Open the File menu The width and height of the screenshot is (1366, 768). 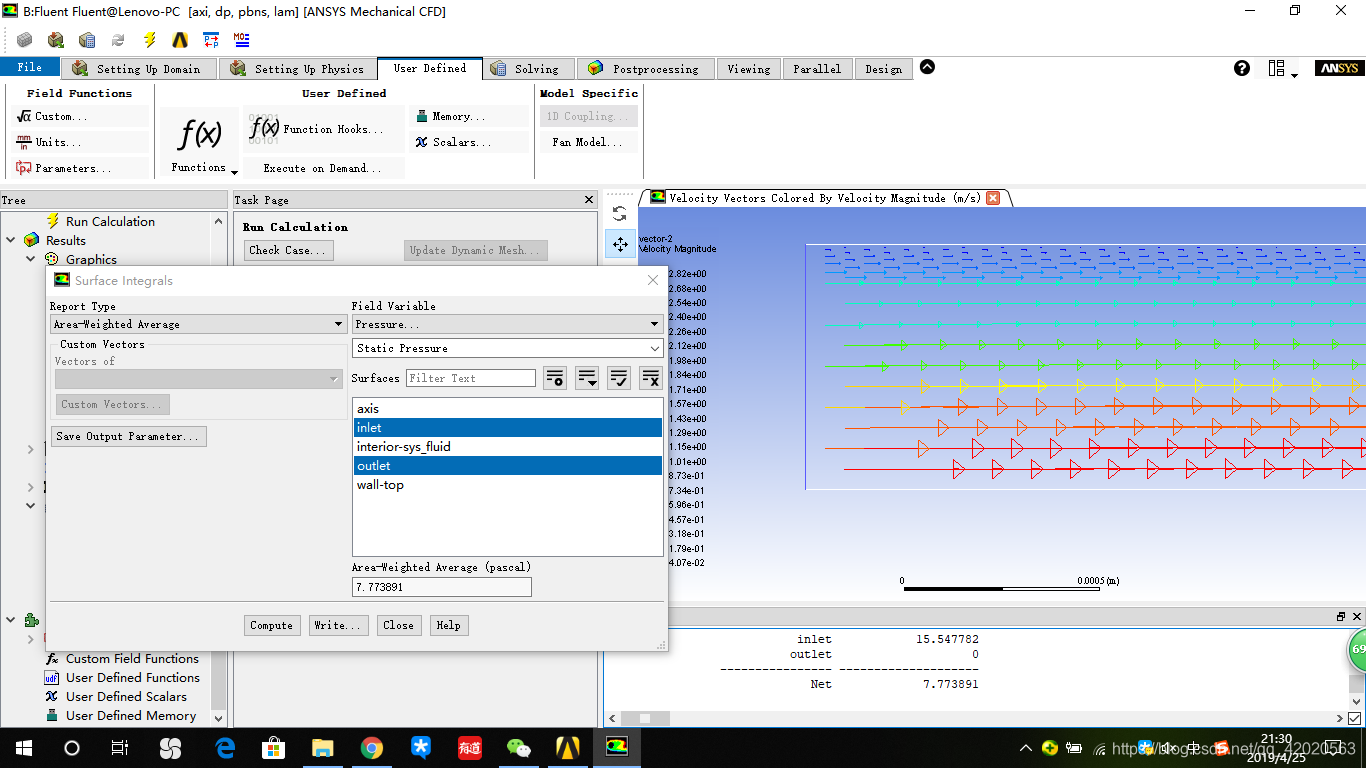click(30, 67)
